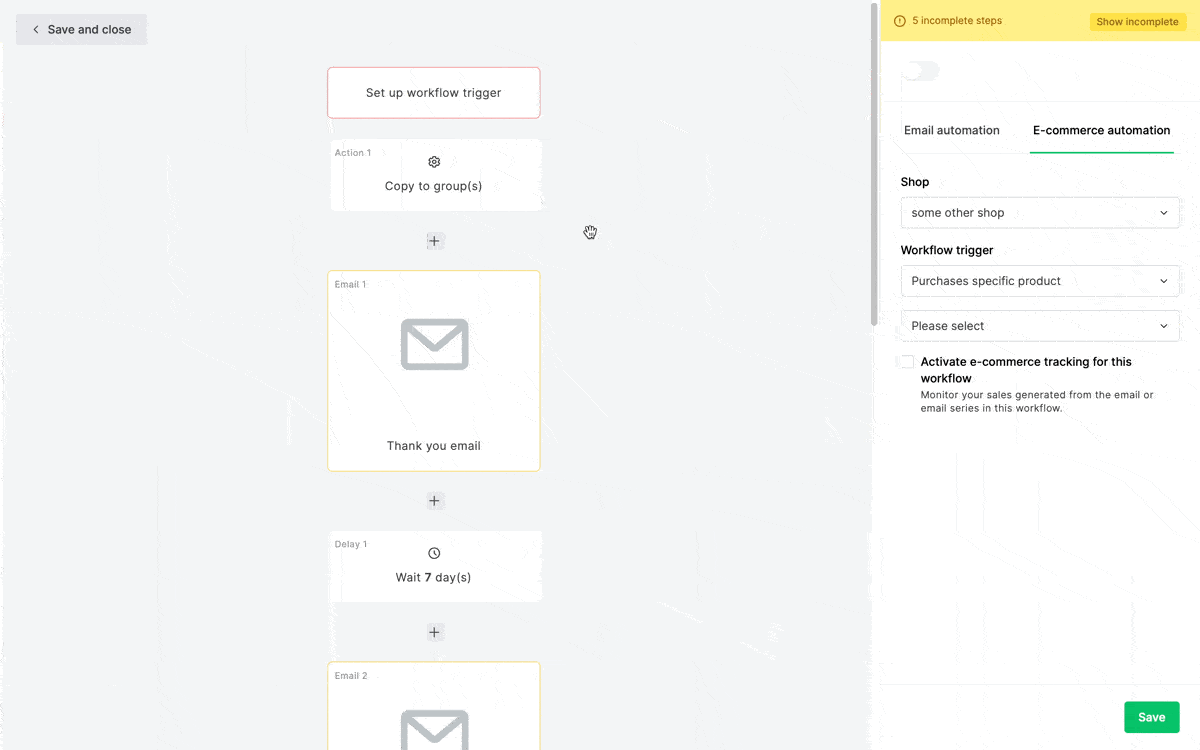
Task: Add a step after Thank you email
Action: [x=434, y=501]
